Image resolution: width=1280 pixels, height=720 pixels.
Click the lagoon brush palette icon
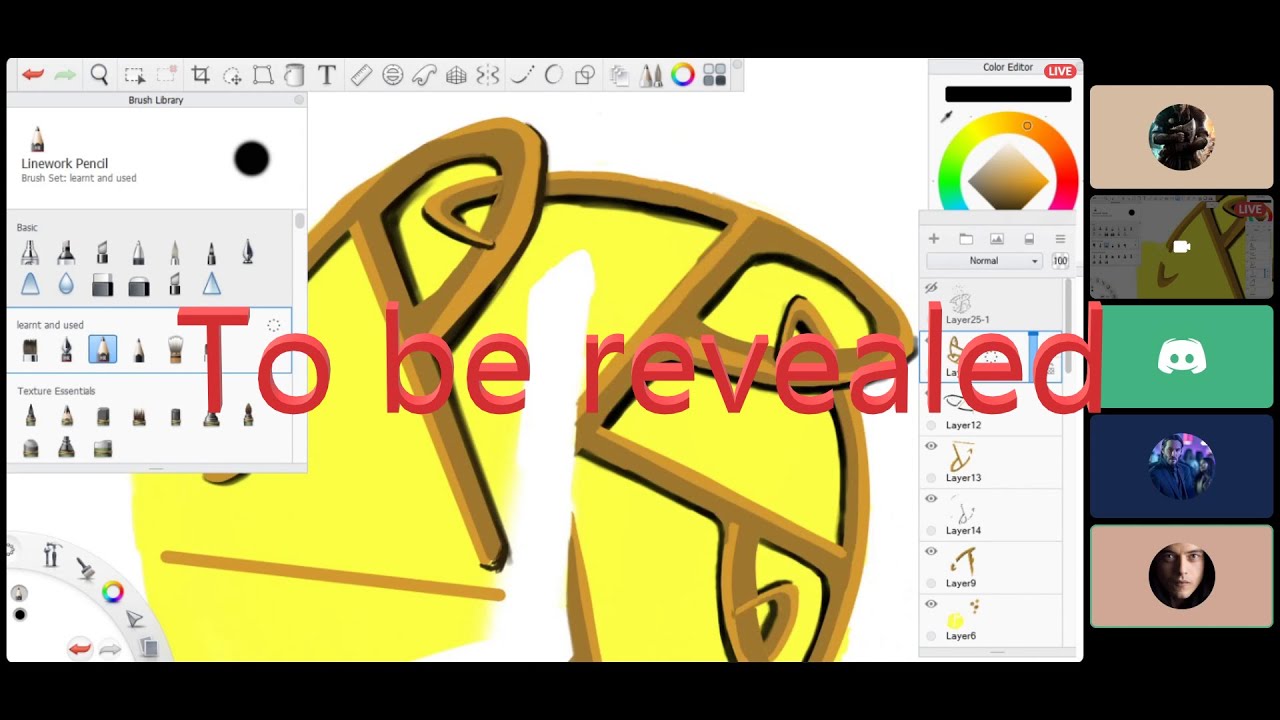coord(86,569)
